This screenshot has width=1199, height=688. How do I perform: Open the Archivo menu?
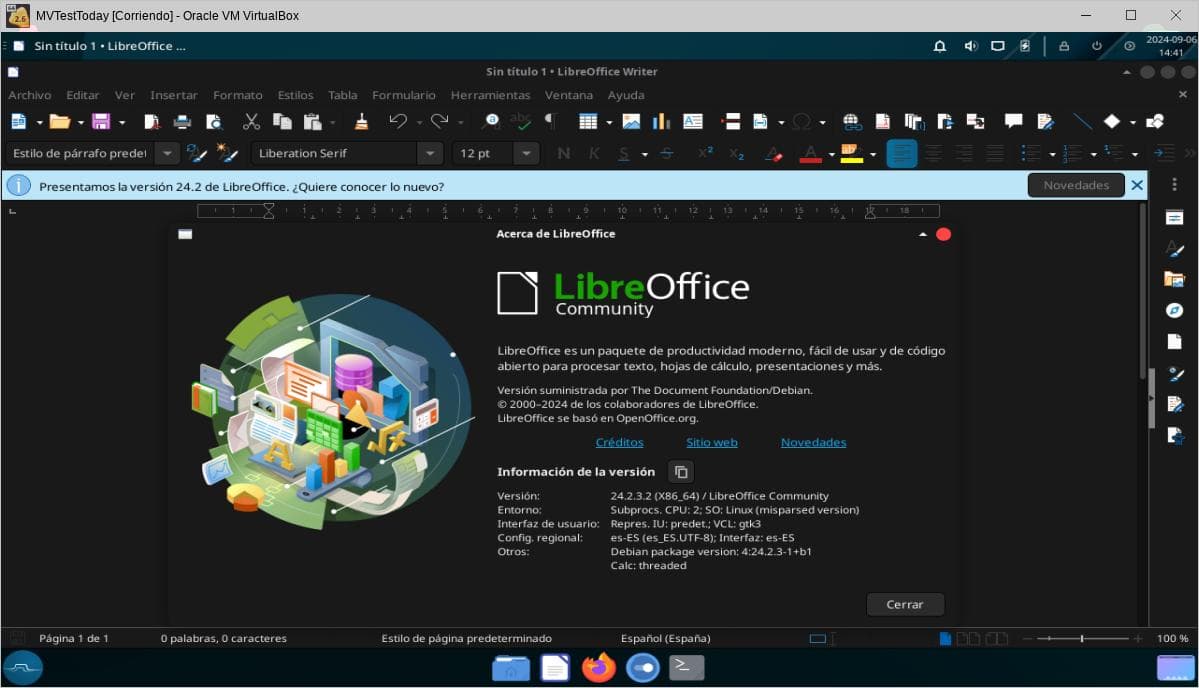[x=30, y=95]
